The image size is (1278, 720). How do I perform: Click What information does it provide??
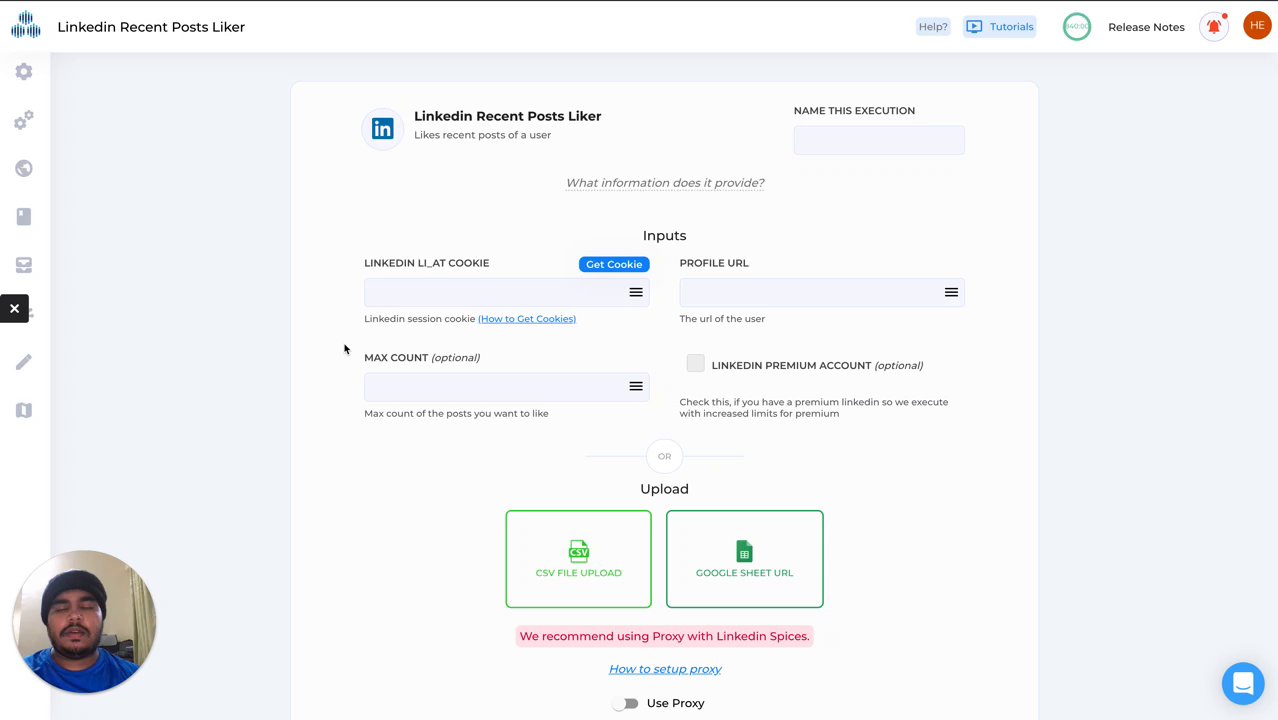click(x=665, y=183)
